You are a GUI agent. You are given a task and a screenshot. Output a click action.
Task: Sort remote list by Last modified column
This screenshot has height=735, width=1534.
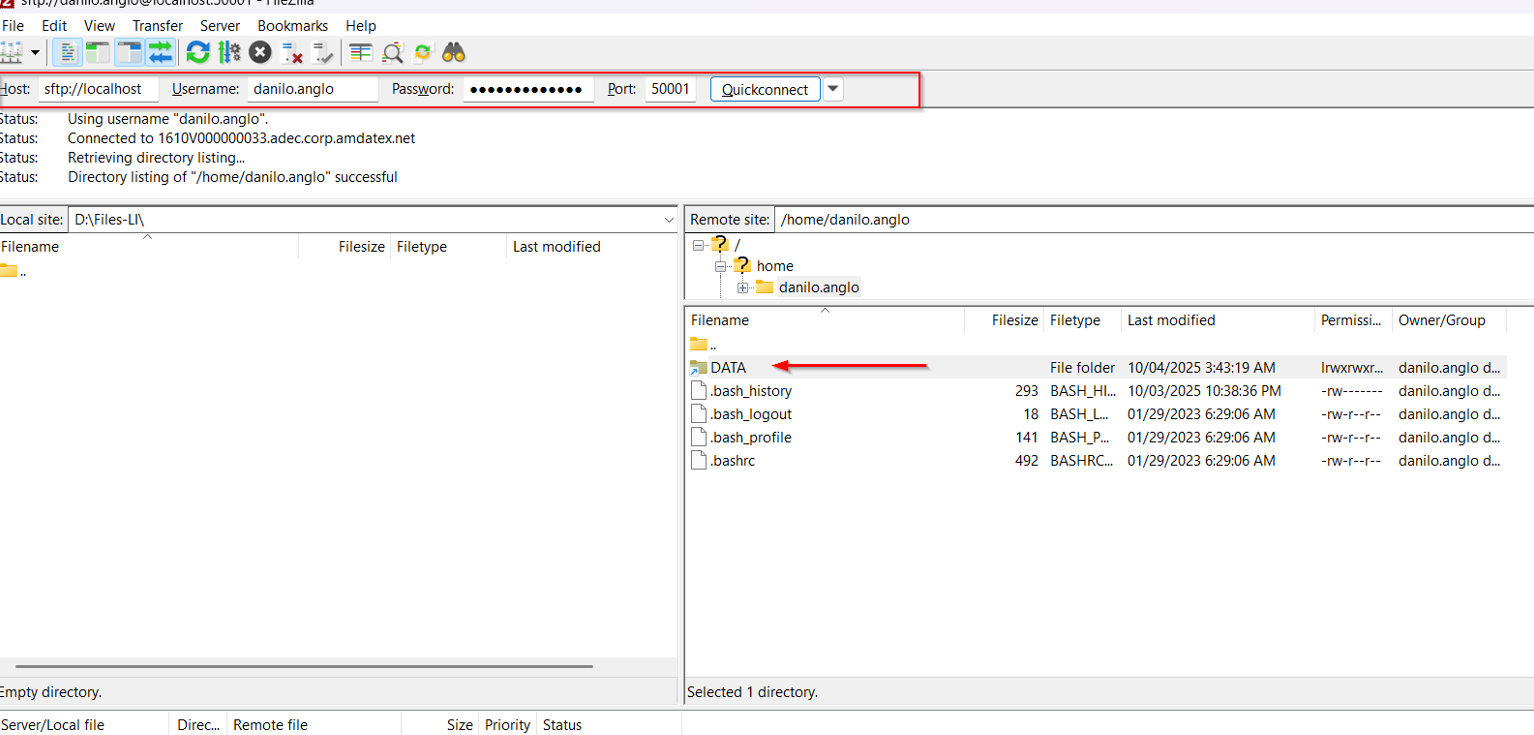[1218, 320]
